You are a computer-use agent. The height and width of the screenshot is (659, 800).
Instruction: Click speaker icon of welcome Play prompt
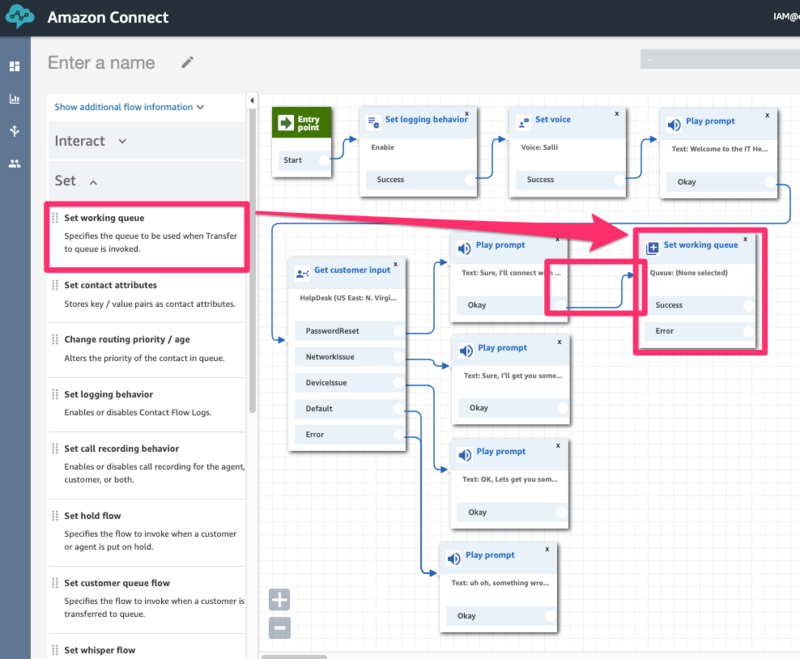(x=674, y=124)
